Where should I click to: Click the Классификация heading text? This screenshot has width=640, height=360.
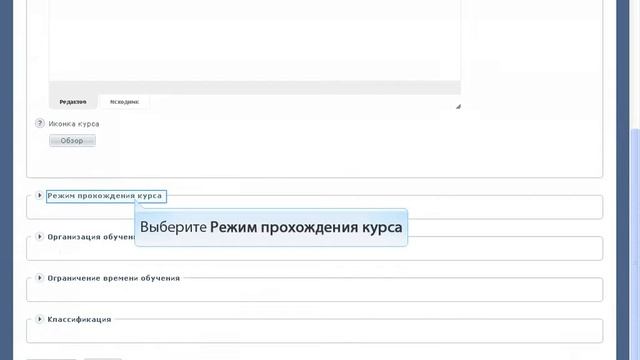[79, 319]
